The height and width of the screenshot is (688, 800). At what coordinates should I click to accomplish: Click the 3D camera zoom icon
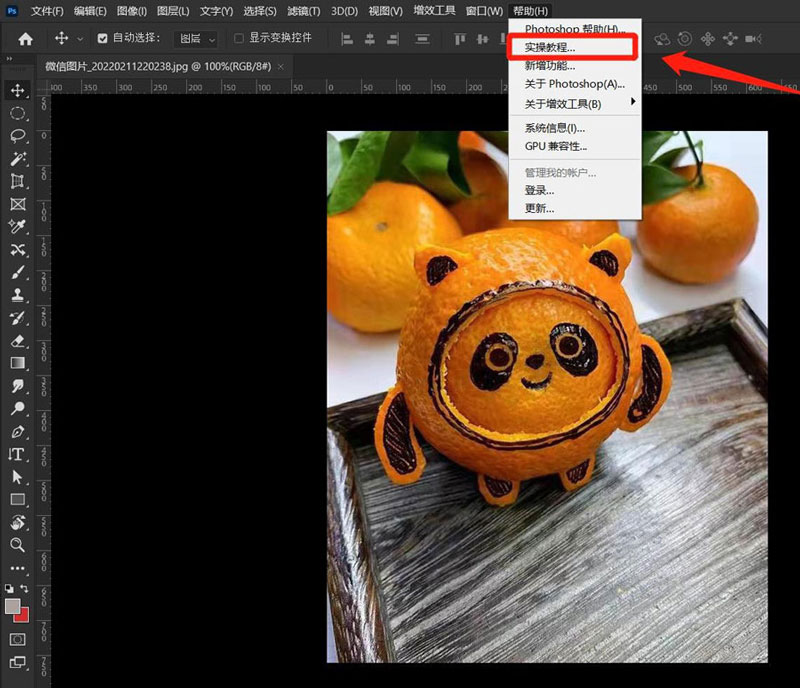coord(753,39)
